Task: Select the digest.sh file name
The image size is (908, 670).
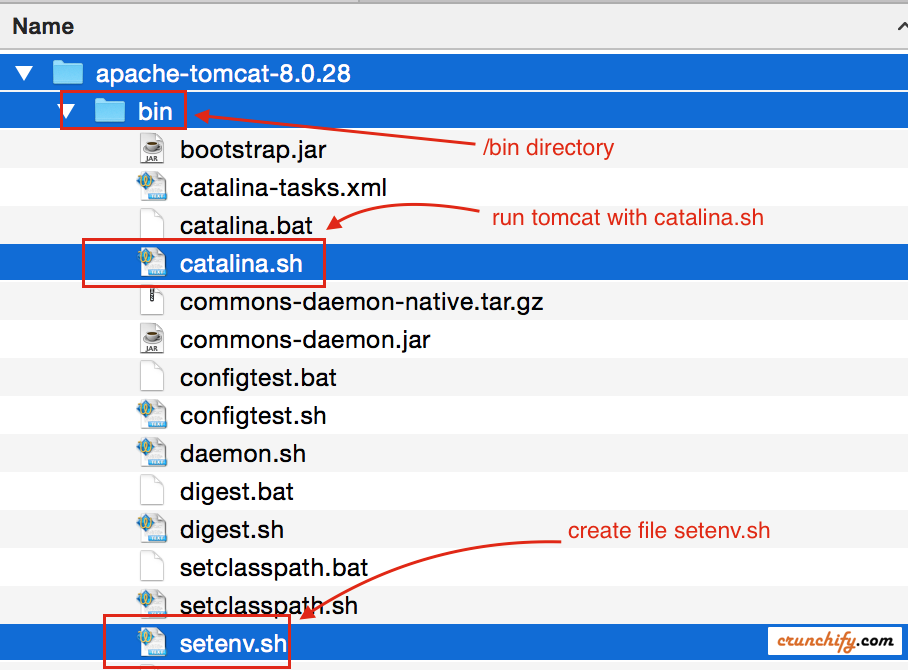Action: (231, 530)
